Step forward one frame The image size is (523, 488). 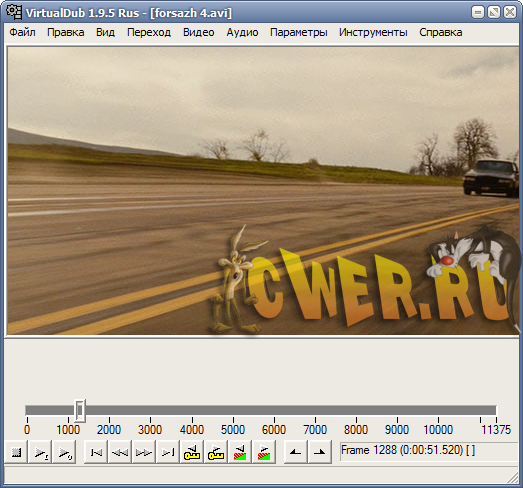click(144, 452)
